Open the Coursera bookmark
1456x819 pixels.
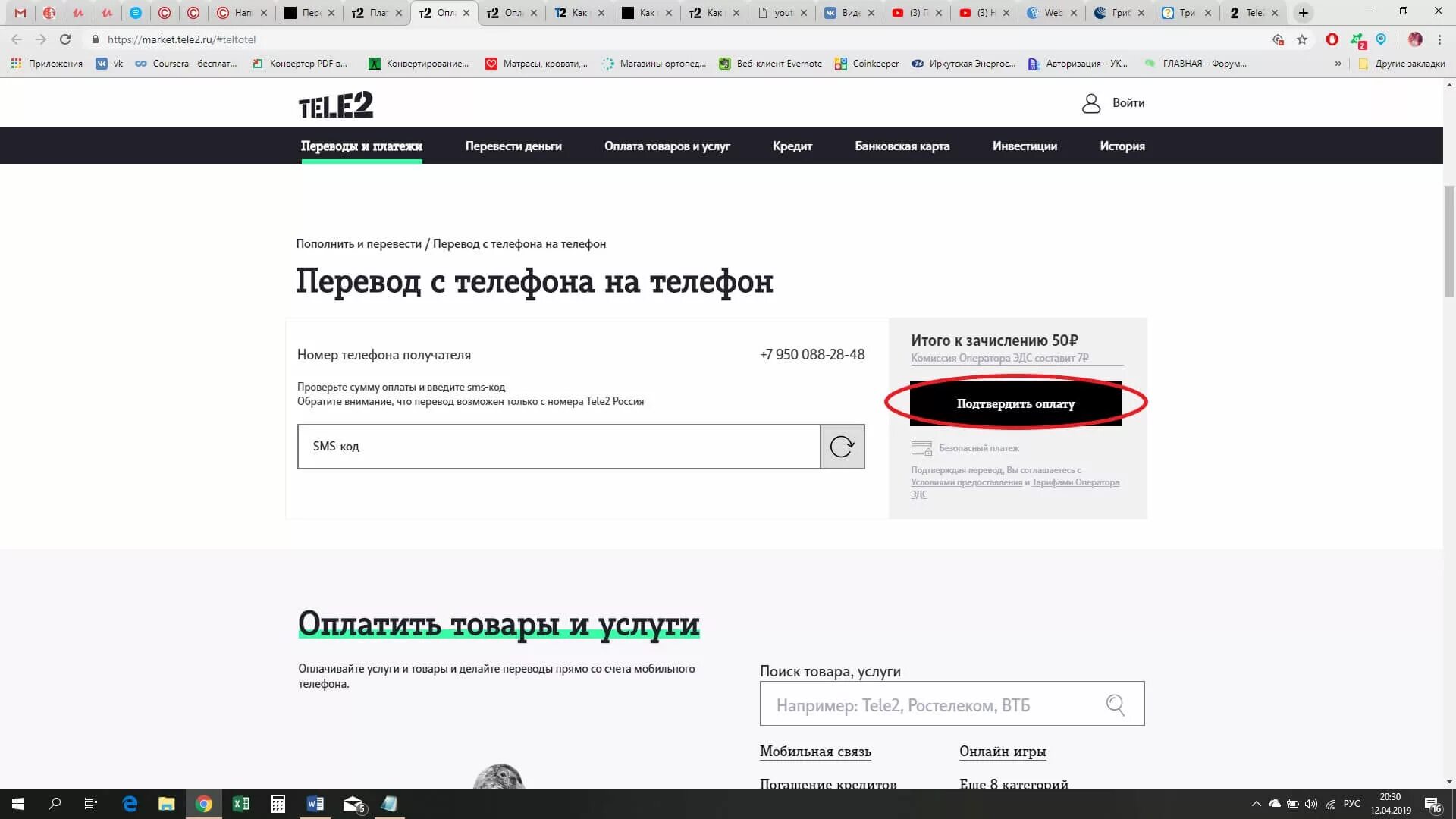click(186, 64)
